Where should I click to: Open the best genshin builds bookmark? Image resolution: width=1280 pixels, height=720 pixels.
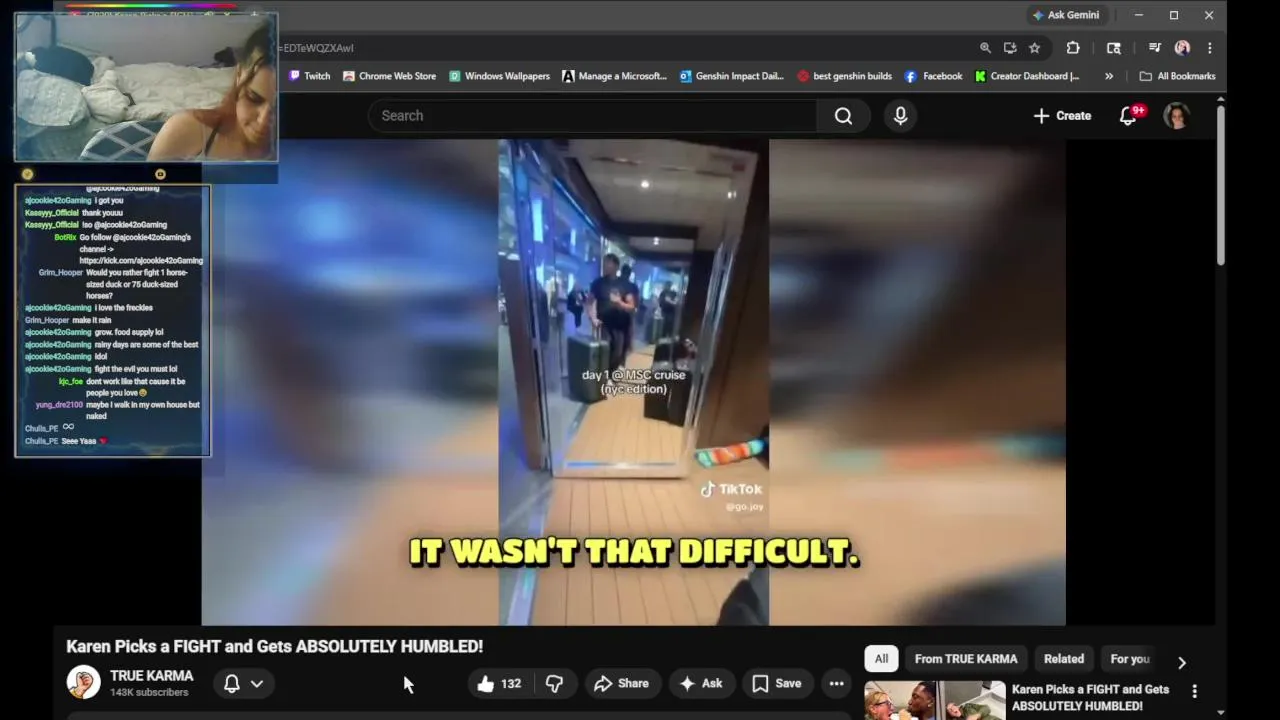(844, 76)
